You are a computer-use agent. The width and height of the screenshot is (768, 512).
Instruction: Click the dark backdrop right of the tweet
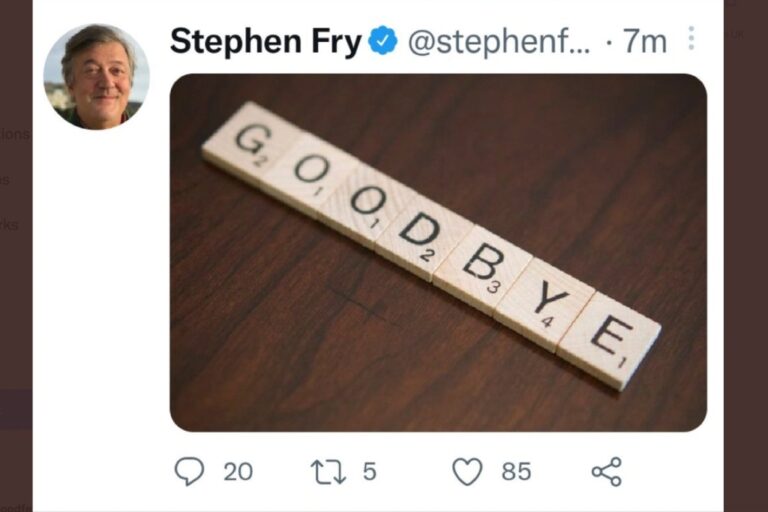[745, 256]
